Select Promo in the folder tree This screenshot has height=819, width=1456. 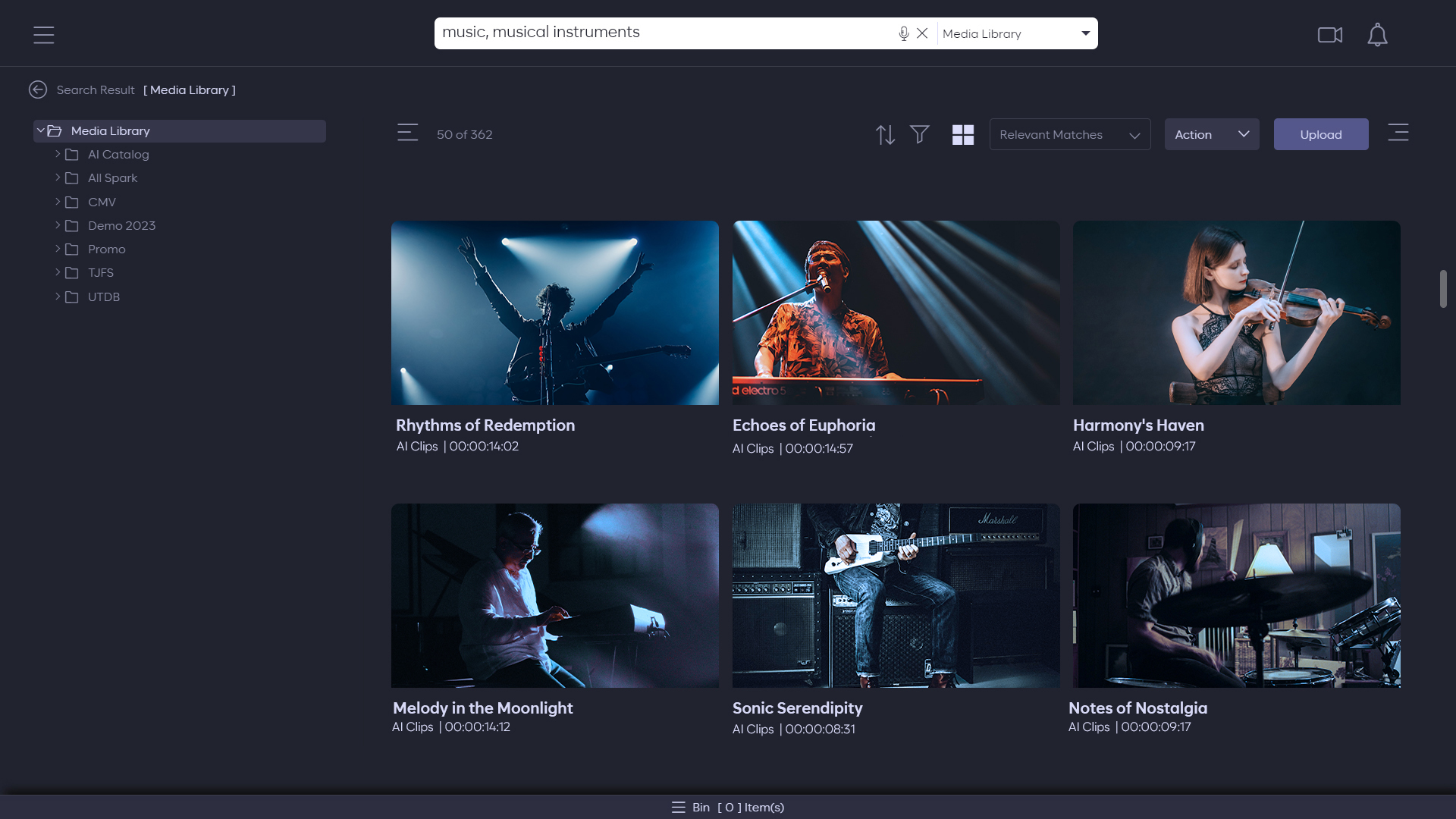[107, 249]
